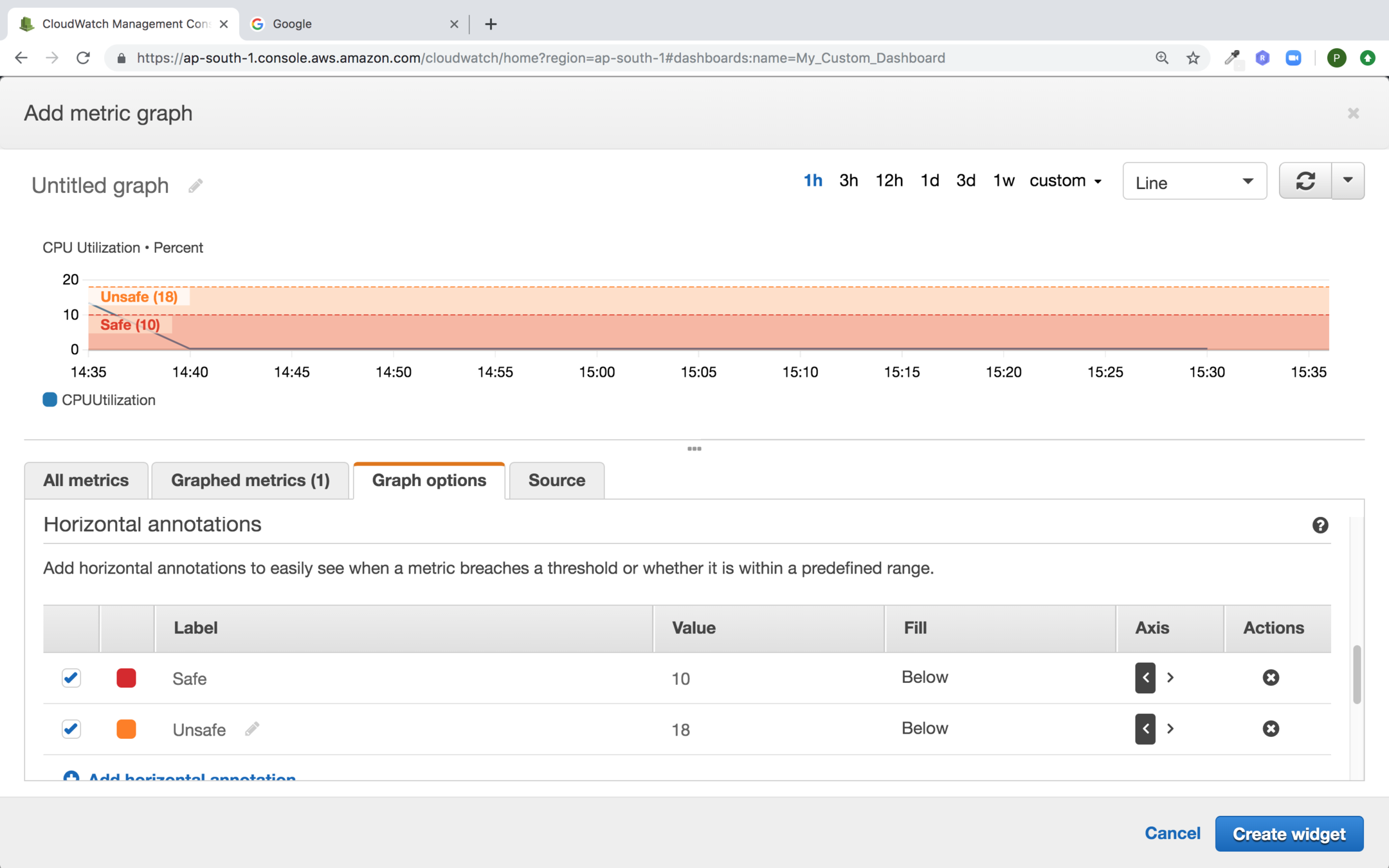Remove the Safe annotation with its X icon
The height and width of the screenshot is (868, 1389).
tap(1270, 678)
